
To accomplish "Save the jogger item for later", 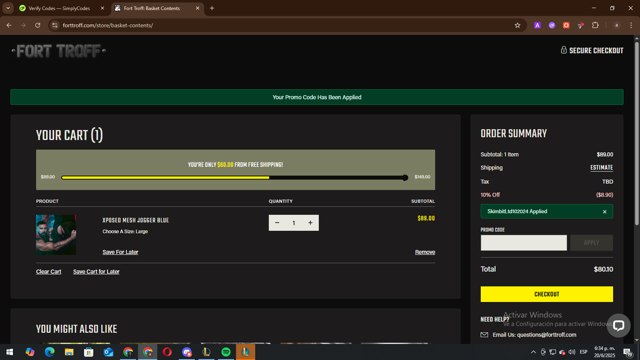I will [x=120, y=252].
